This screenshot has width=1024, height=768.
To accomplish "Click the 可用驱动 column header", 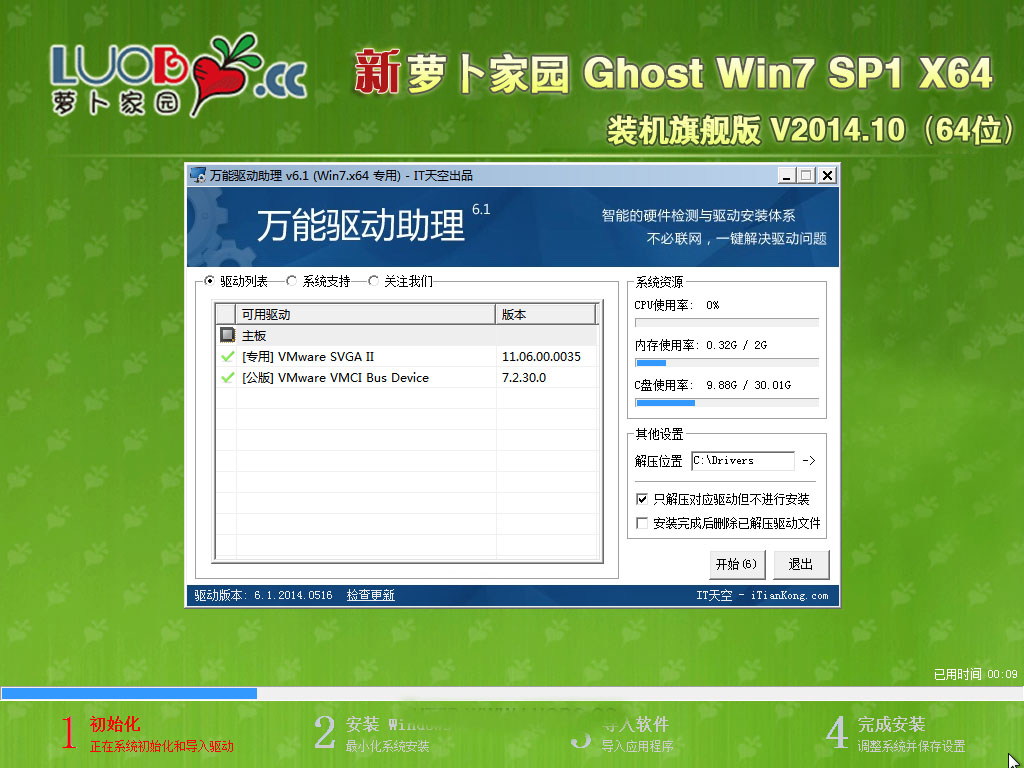I will point(365,314).
